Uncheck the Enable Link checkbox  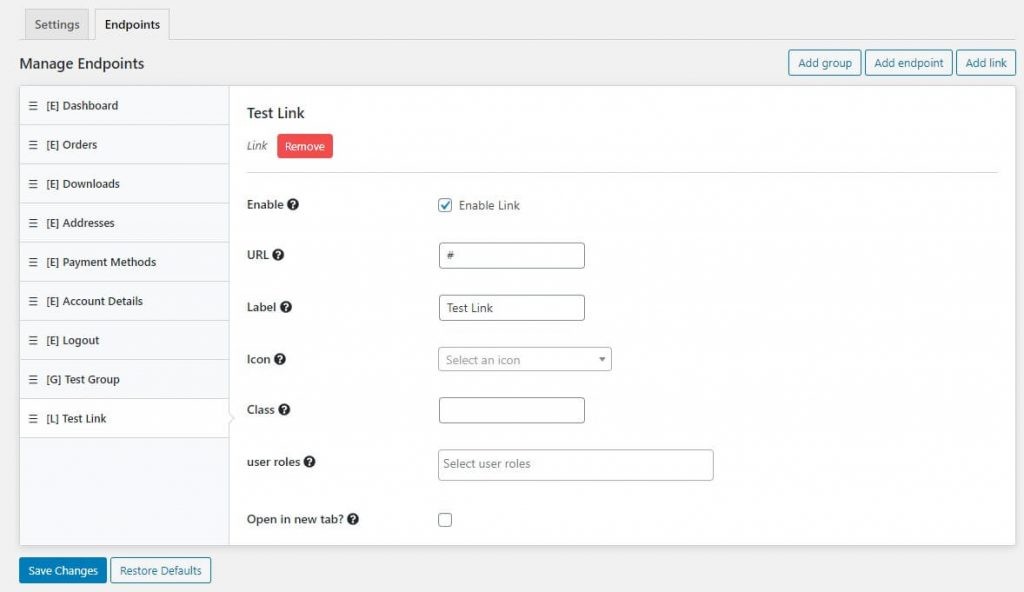tap(445, 205)
